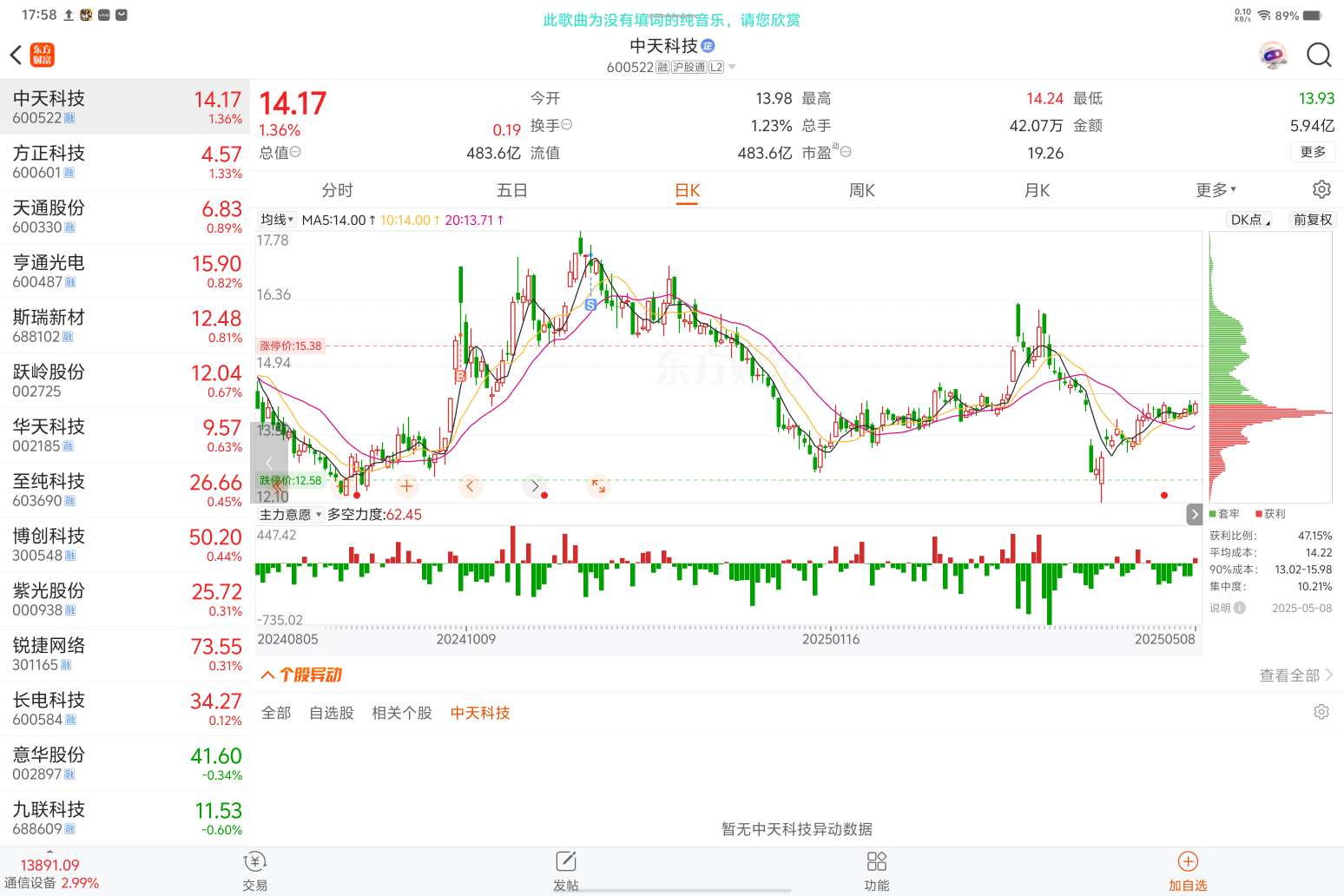Select 锐捷网络 in the stock list
This screenshot has width=1344, height=896.
click(x=125, y=654)
